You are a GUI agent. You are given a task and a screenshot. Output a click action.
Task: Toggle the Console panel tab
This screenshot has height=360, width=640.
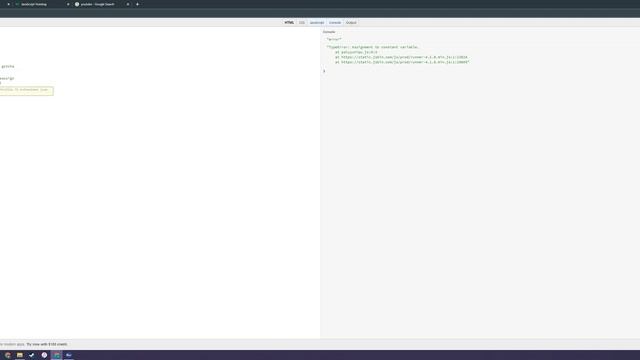(335, 22)
